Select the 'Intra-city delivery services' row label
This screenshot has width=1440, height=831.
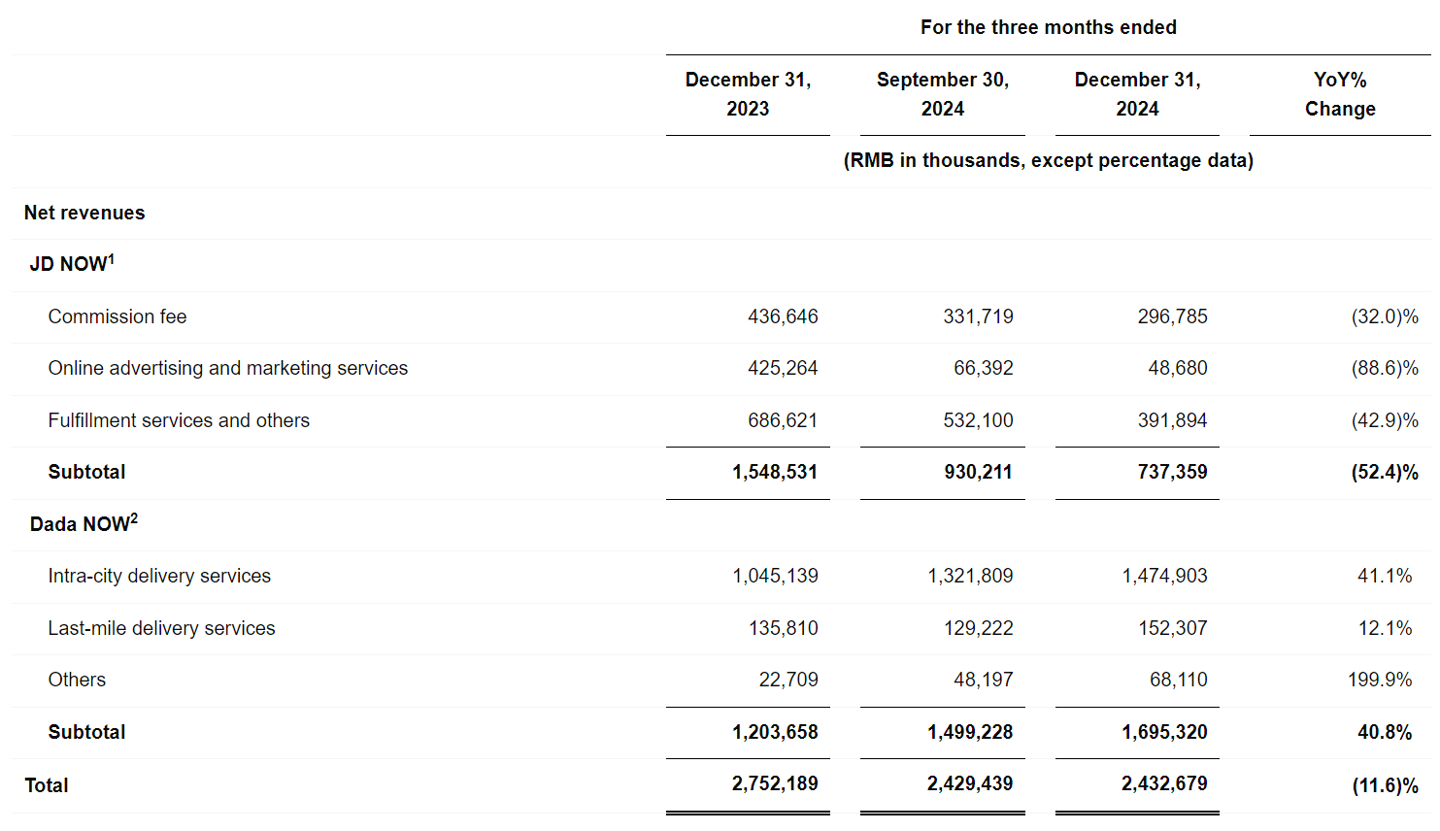[160, 576]
